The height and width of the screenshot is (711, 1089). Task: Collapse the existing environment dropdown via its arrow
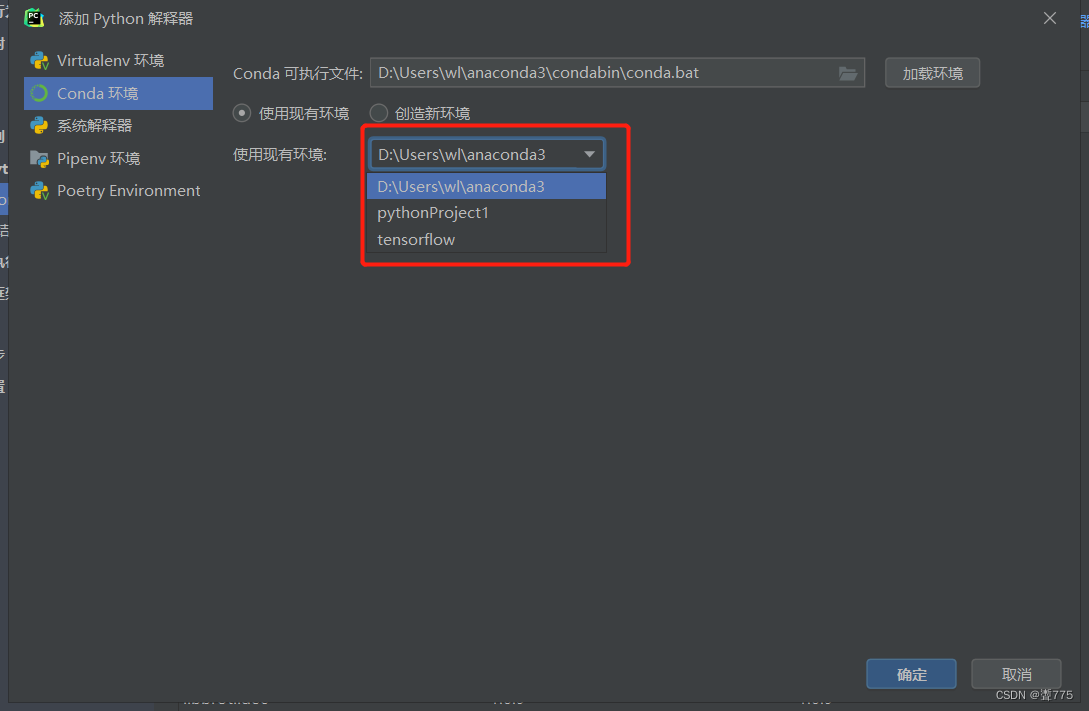point(589,154)
